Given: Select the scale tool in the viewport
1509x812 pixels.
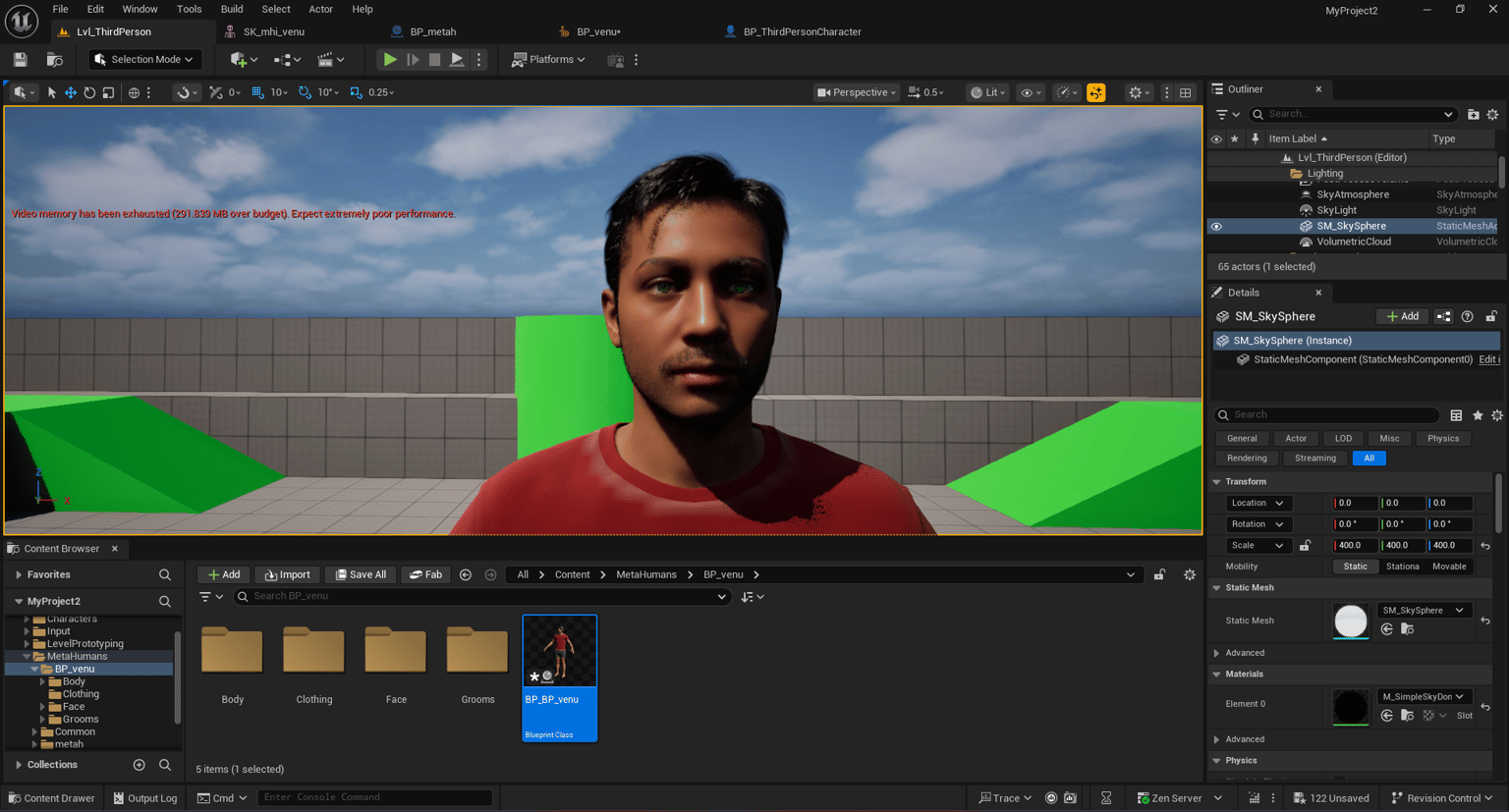Looking at the screenshot, I should tap(108, 92).
